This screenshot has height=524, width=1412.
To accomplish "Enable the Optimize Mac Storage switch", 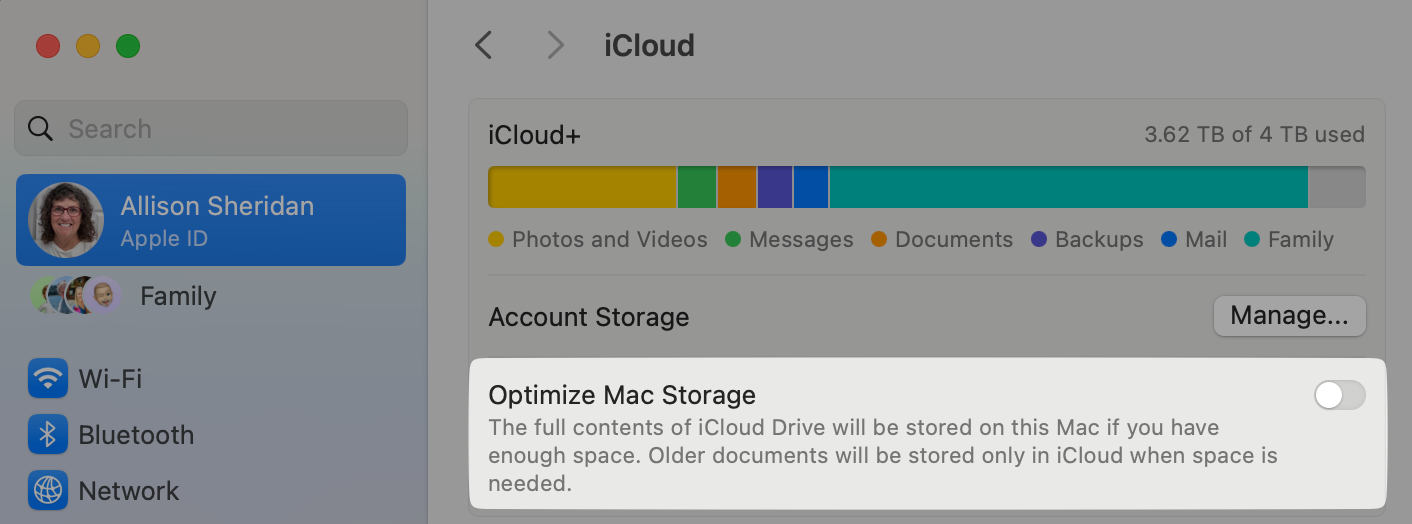I will [1339, 396].
